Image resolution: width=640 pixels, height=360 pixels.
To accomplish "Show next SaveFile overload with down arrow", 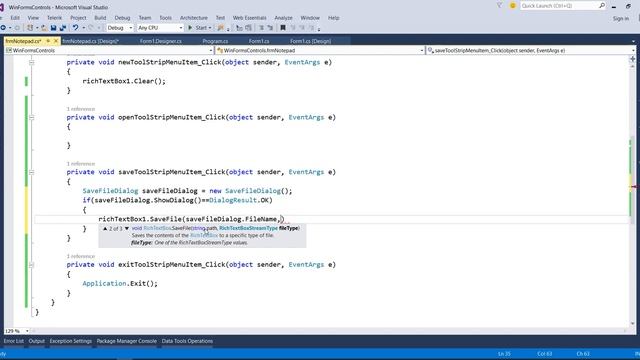I will 127,229.
